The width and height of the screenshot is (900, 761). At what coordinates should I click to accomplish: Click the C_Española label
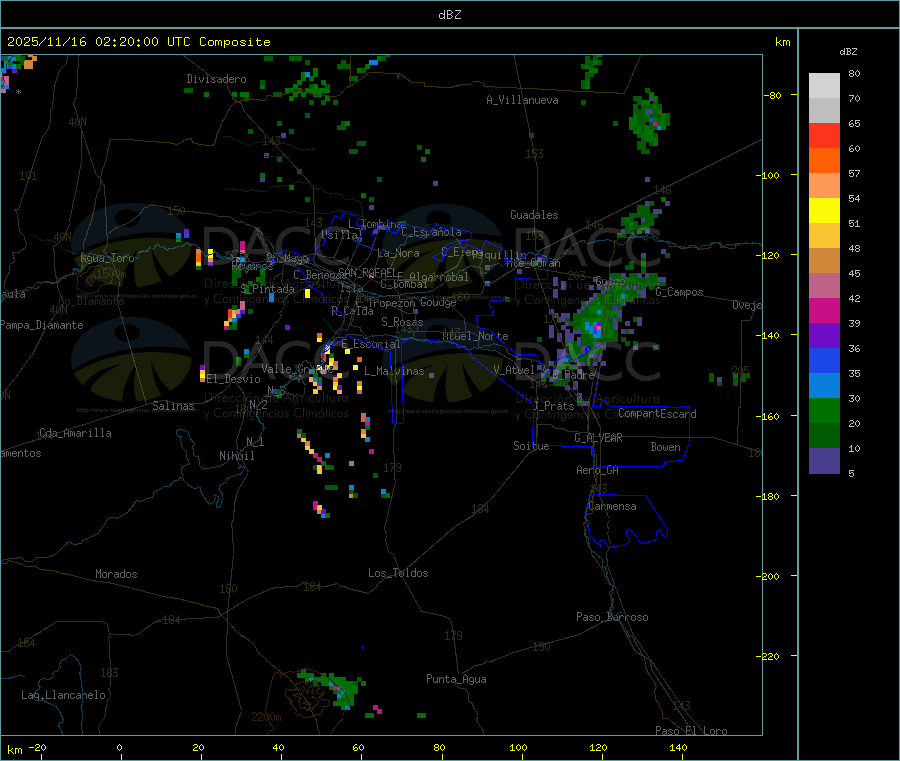pos(432,232)
